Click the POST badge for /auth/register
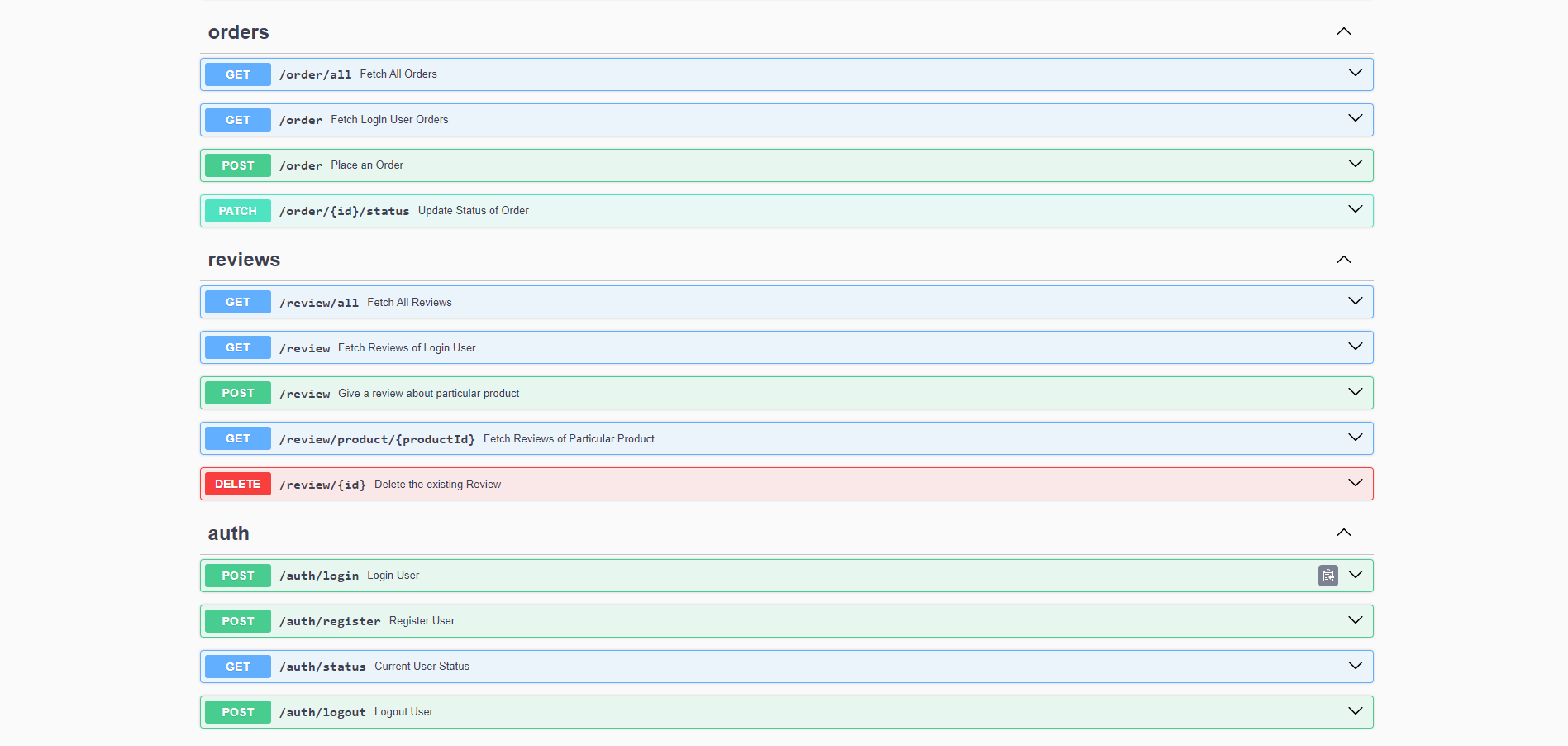Viewport: 1568px width, 746px height. pos(238,621)
